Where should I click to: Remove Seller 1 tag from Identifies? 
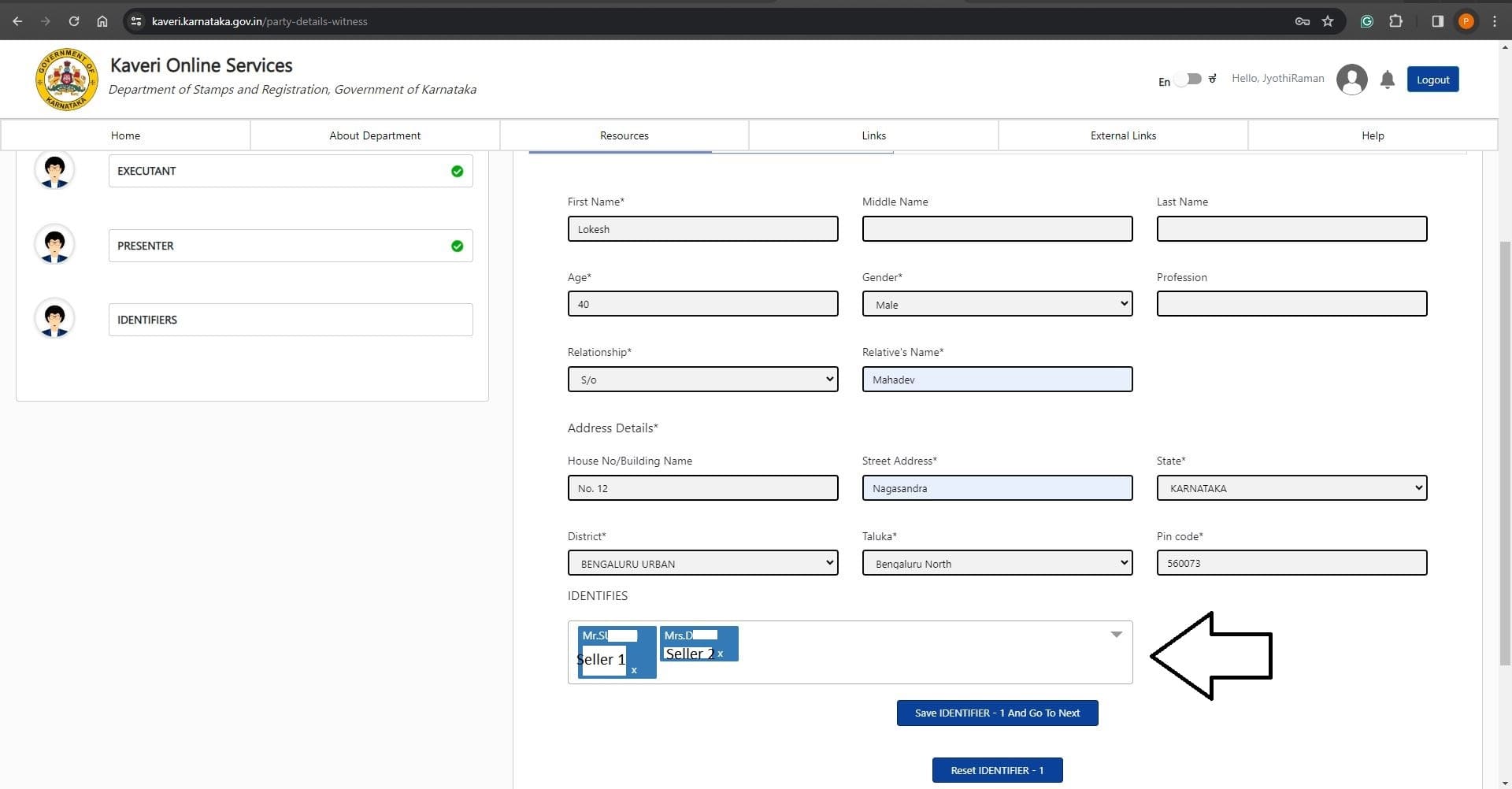coord(634,670)
